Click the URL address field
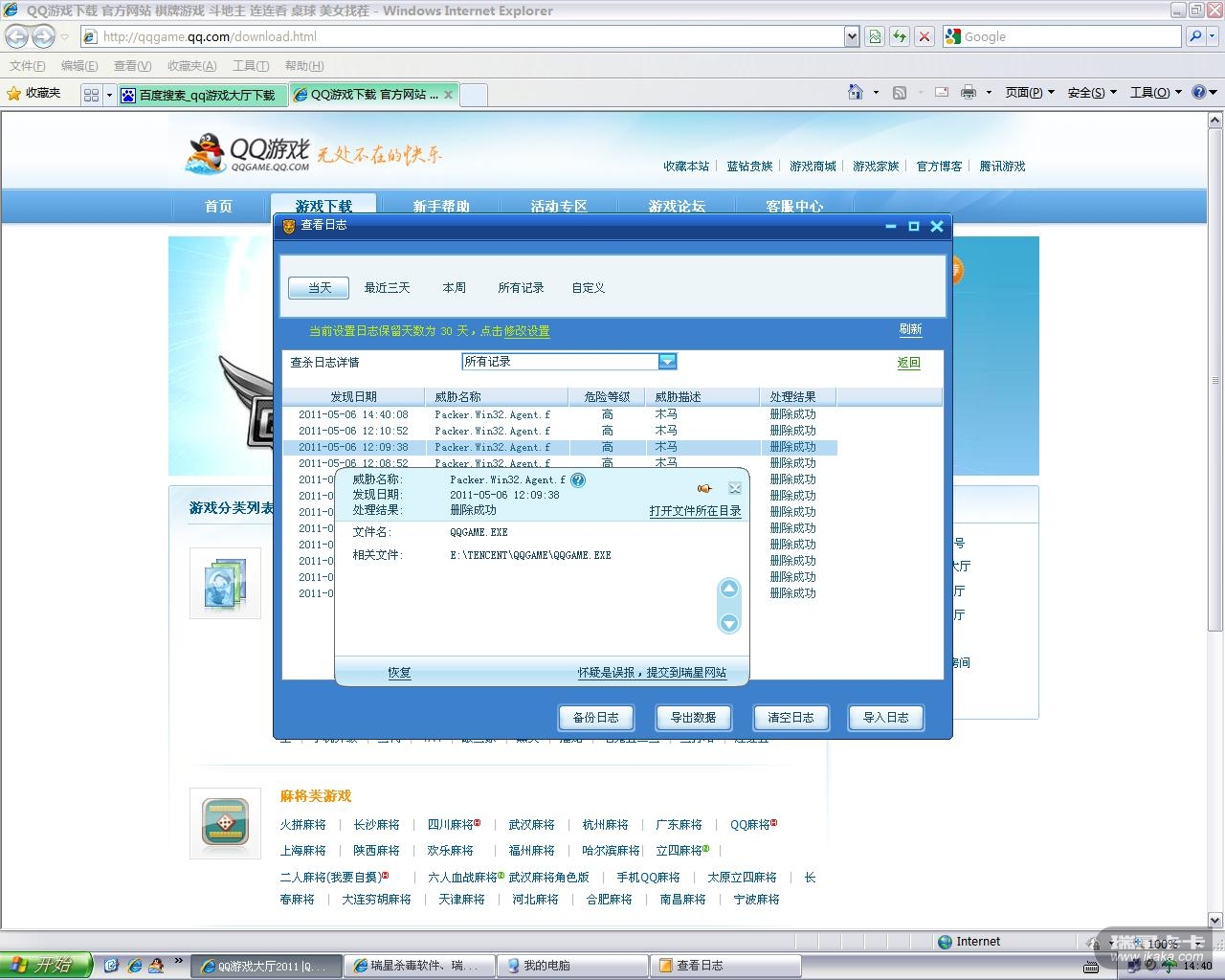This screenshot has width=1225, height=980. click(x=471, y=36)
